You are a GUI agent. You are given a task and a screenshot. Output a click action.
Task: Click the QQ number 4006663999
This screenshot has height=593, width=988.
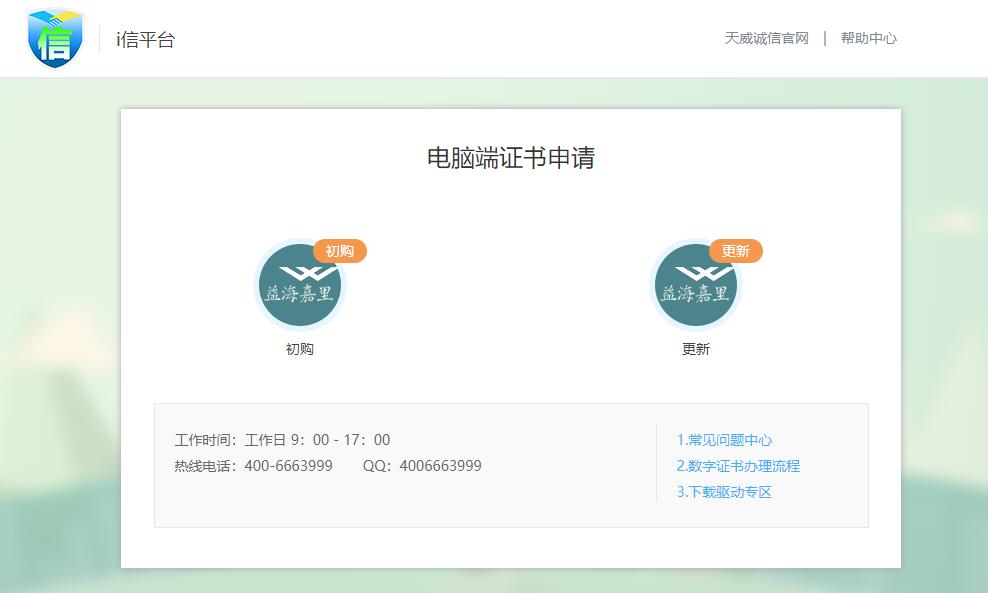tap(440, 466)
